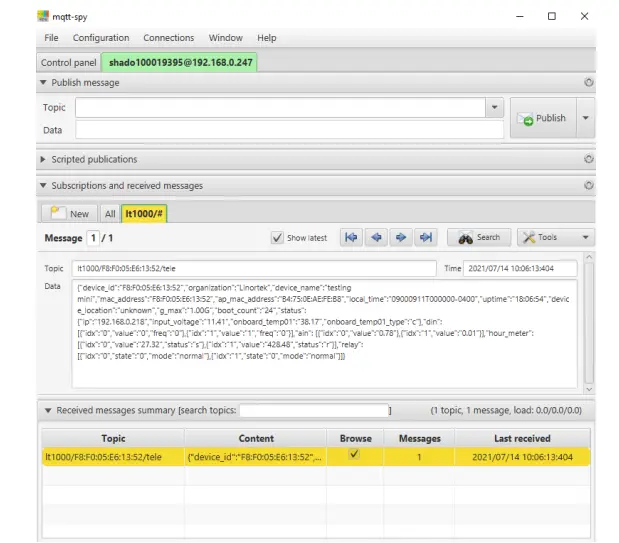
Task: Open the Connections menu
Action: (169, 38)
